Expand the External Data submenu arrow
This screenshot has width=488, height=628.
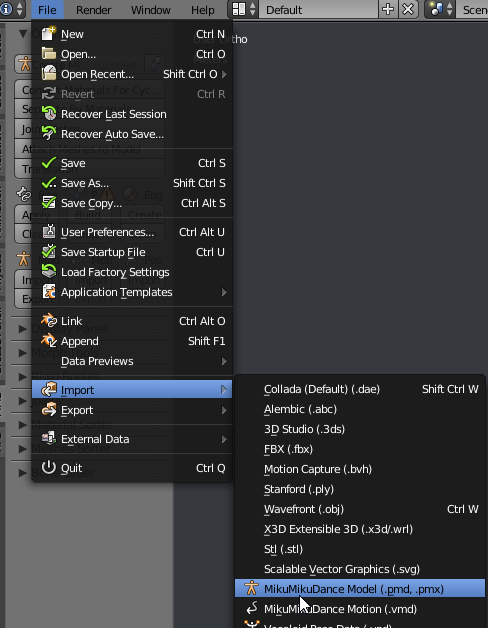click(224, 439)
